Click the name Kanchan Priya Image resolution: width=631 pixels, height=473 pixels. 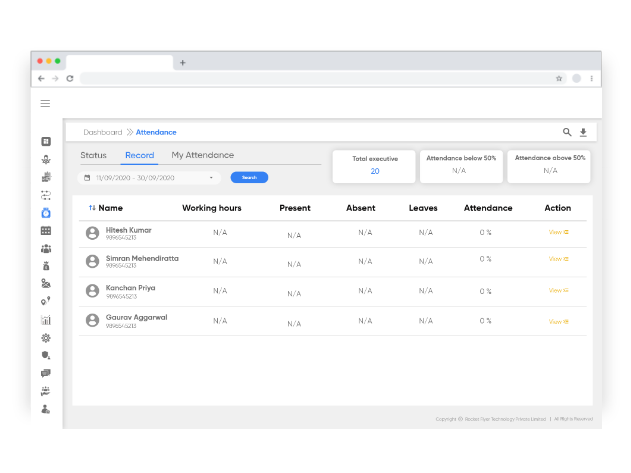pos(130,288)
